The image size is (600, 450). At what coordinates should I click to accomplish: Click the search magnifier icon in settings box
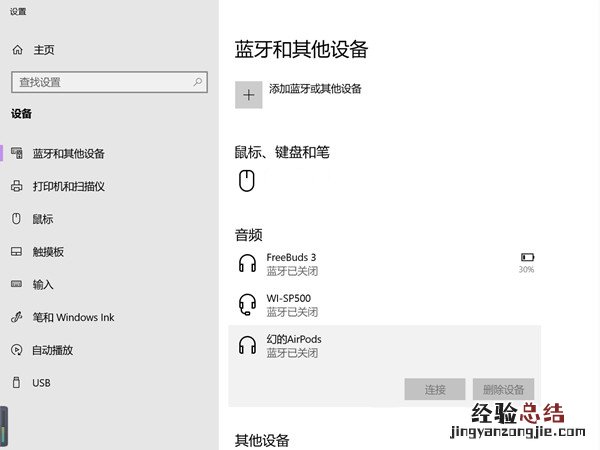tap(198, 82)
